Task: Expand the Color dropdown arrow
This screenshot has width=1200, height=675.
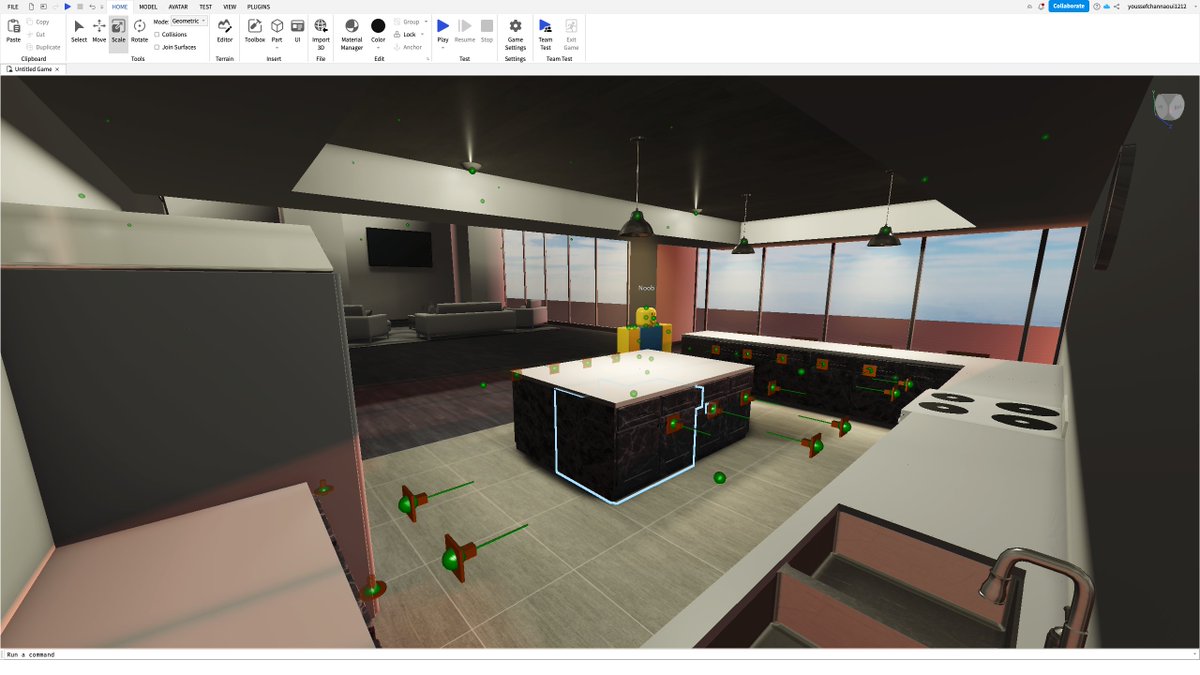Action: pos(378,47)
